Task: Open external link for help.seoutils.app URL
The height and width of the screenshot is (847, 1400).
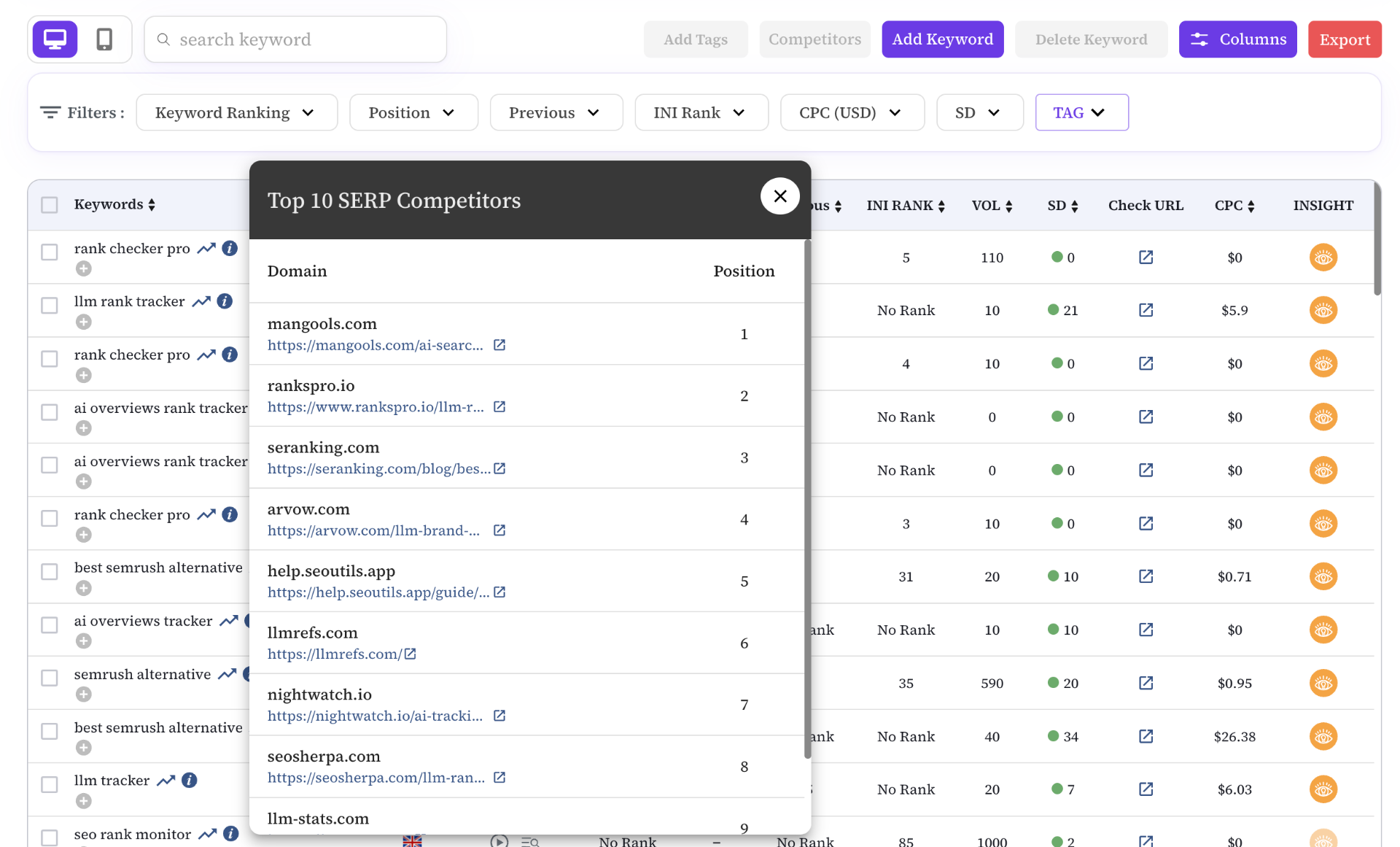Action: (499, 592)
